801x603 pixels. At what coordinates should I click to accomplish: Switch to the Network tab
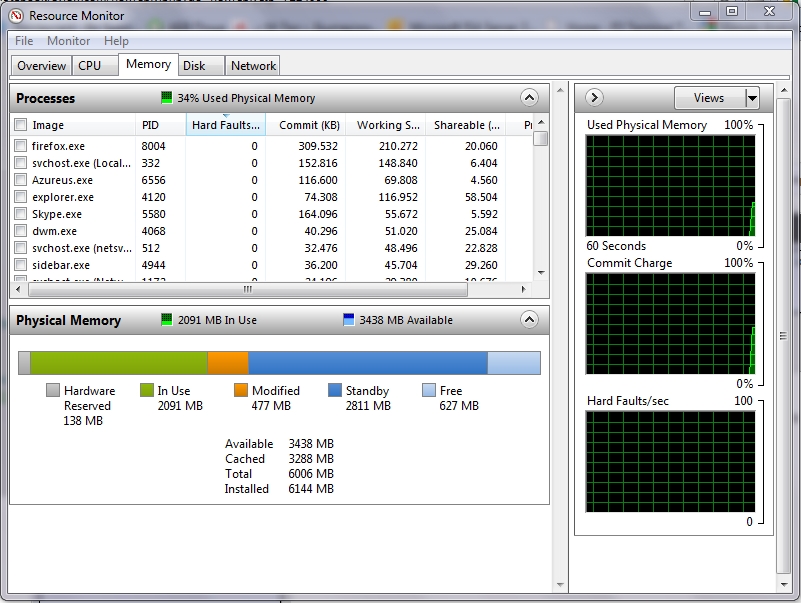pos(253,66)
